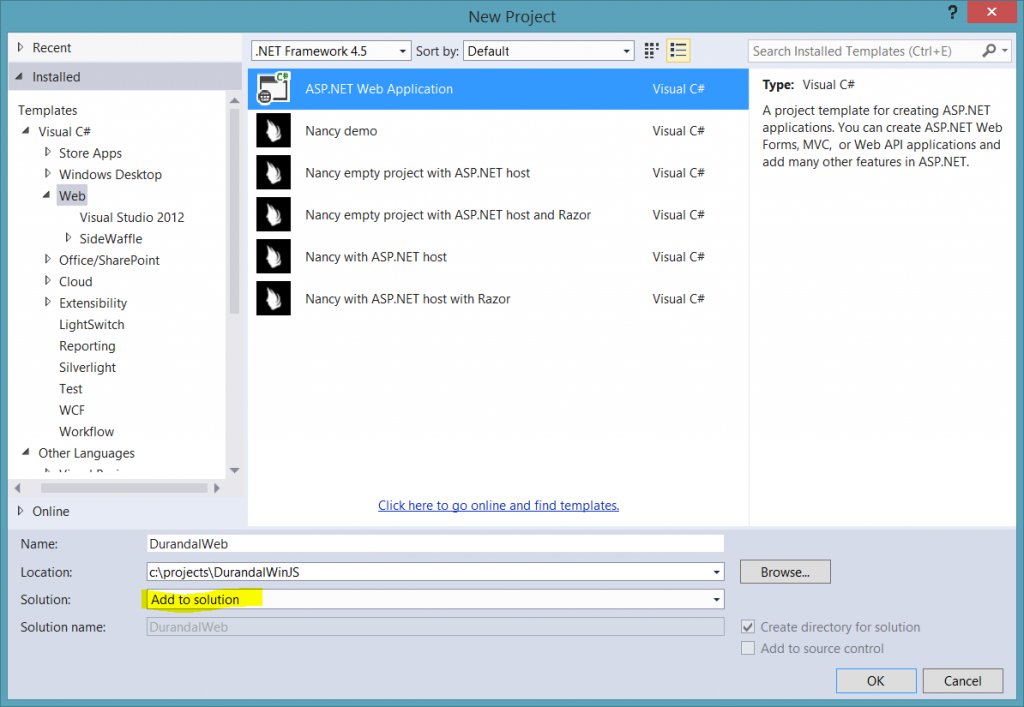The width and height of the screenshot is (1024, 707).
Task: Click the list view icon next to search
Action: 678,50
